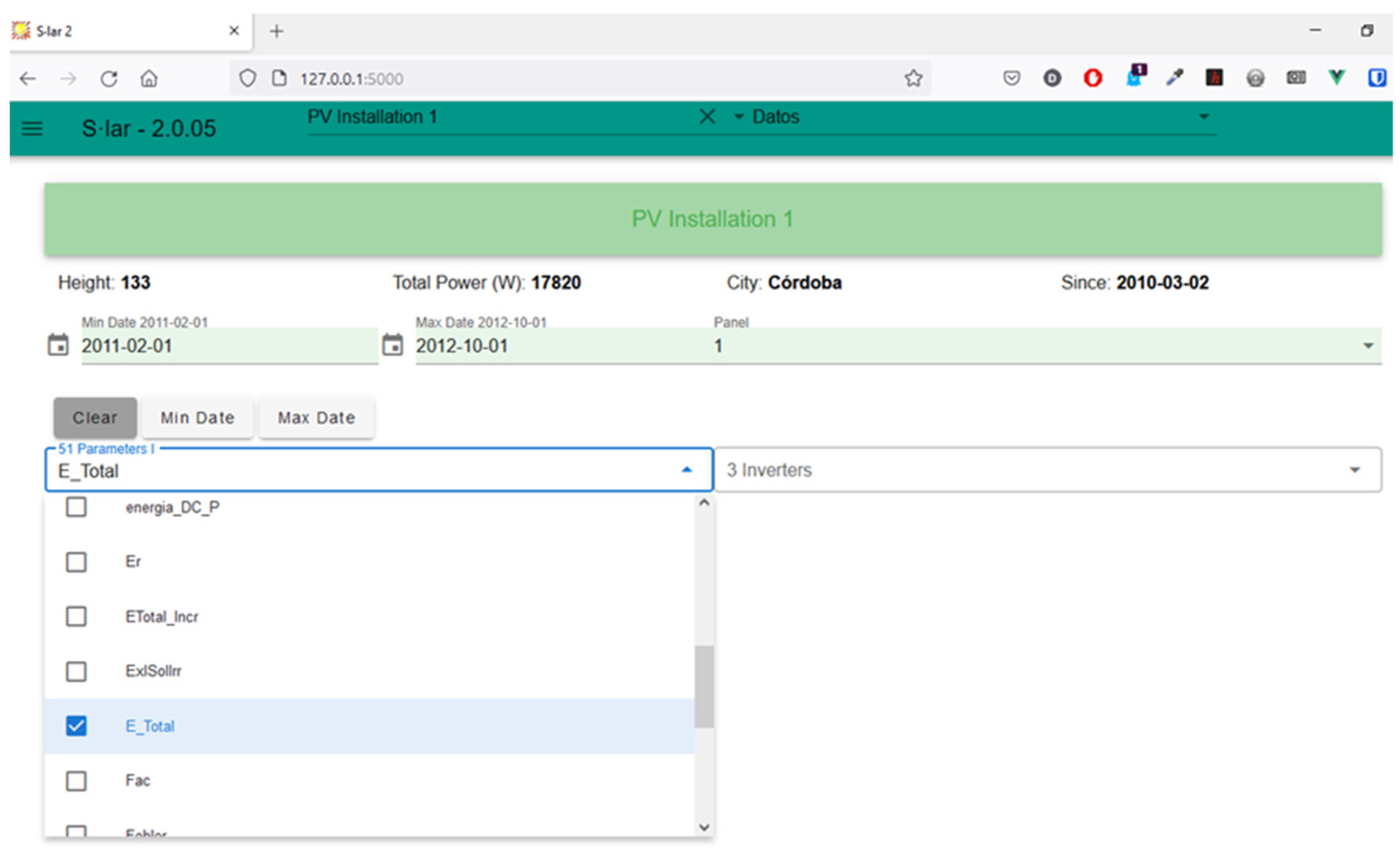Check the energia_DC_P parameter

76,506
